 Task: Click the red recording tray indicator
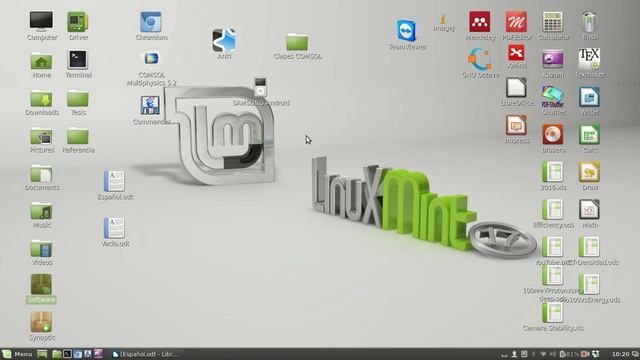pos(585,354)
